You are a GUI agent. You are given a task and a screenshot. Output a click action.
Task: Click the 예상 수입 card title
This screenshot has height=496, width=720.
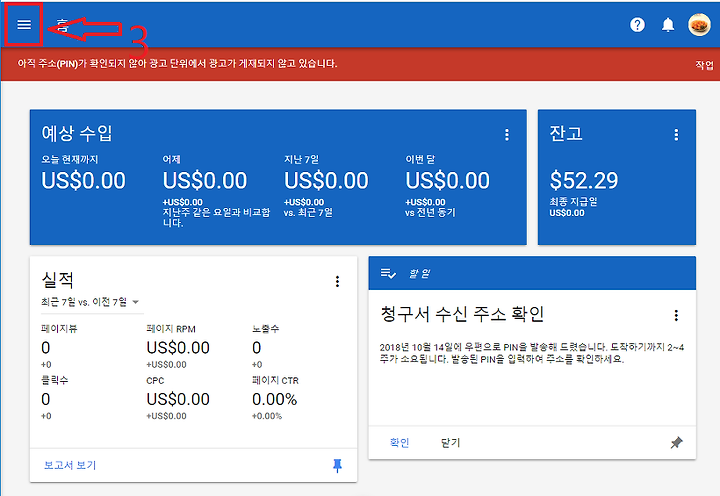point(77,133)
